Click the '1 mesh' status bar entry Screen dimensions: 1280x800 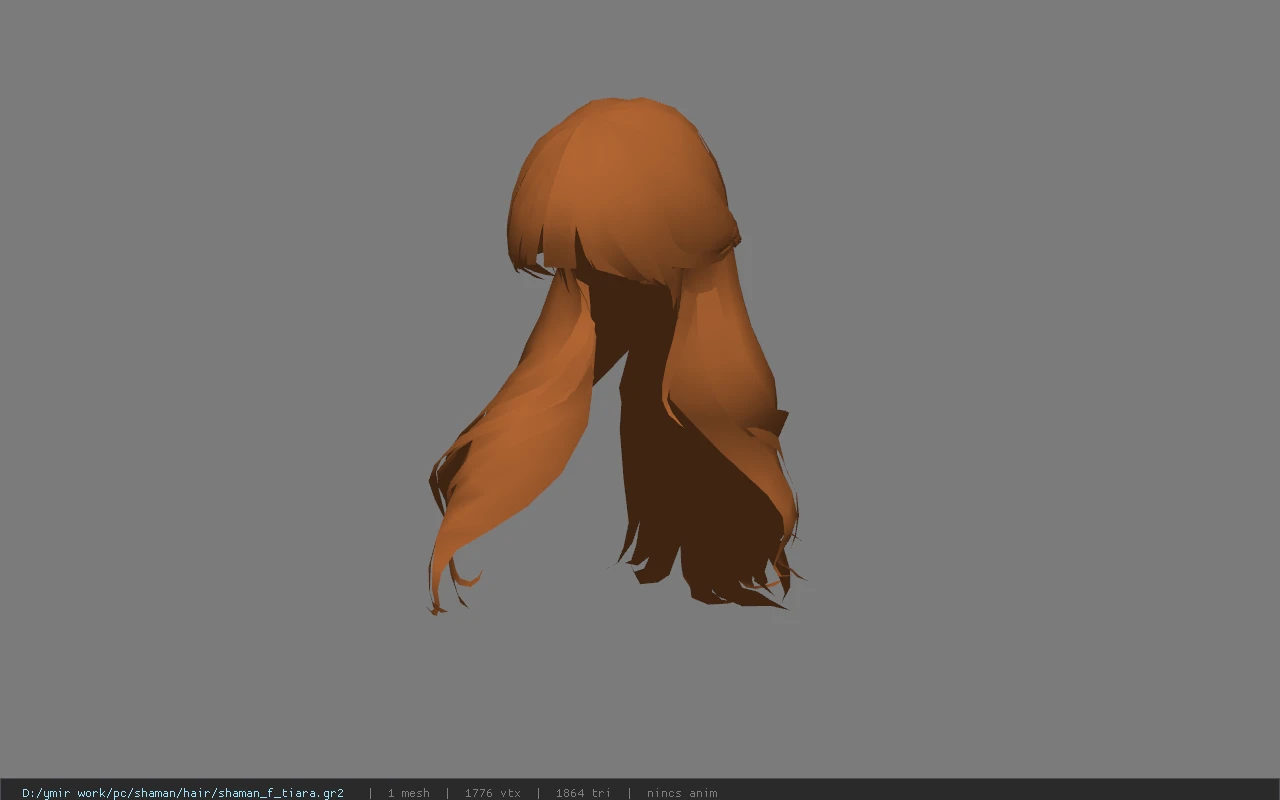409,793
